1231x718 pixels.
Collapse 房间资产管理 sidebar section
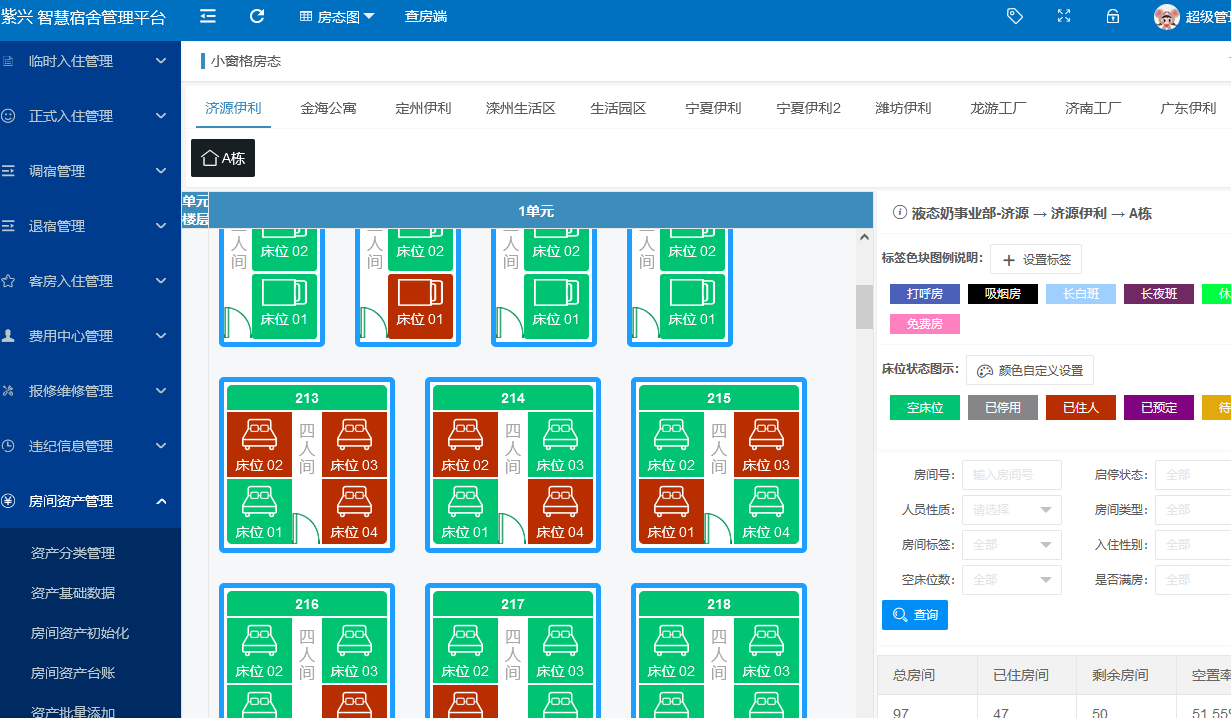pyautogui.click(x=90, y=501)
